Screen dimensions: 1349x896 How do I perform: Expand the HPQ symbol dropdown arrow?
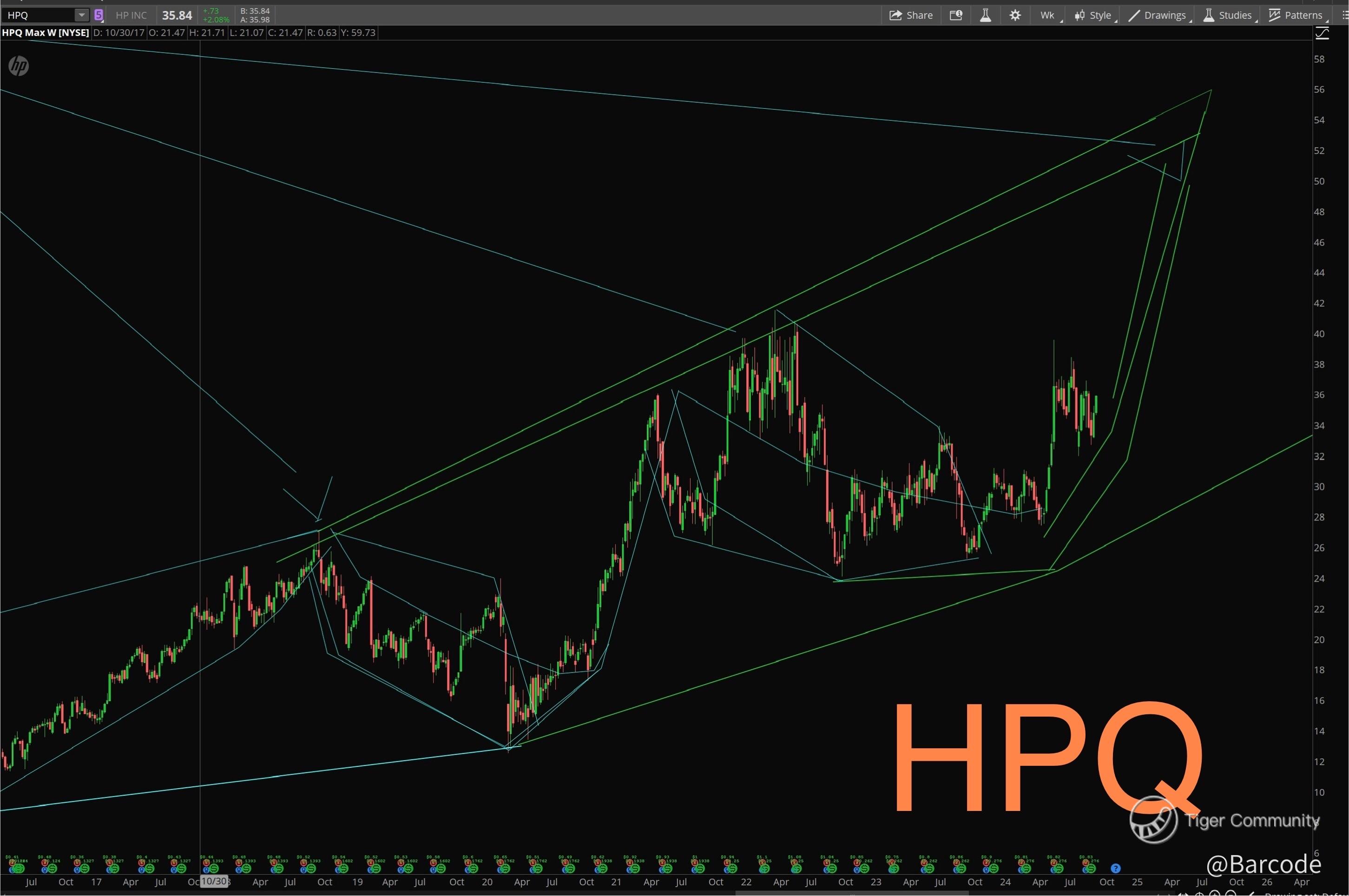[82, 15]
